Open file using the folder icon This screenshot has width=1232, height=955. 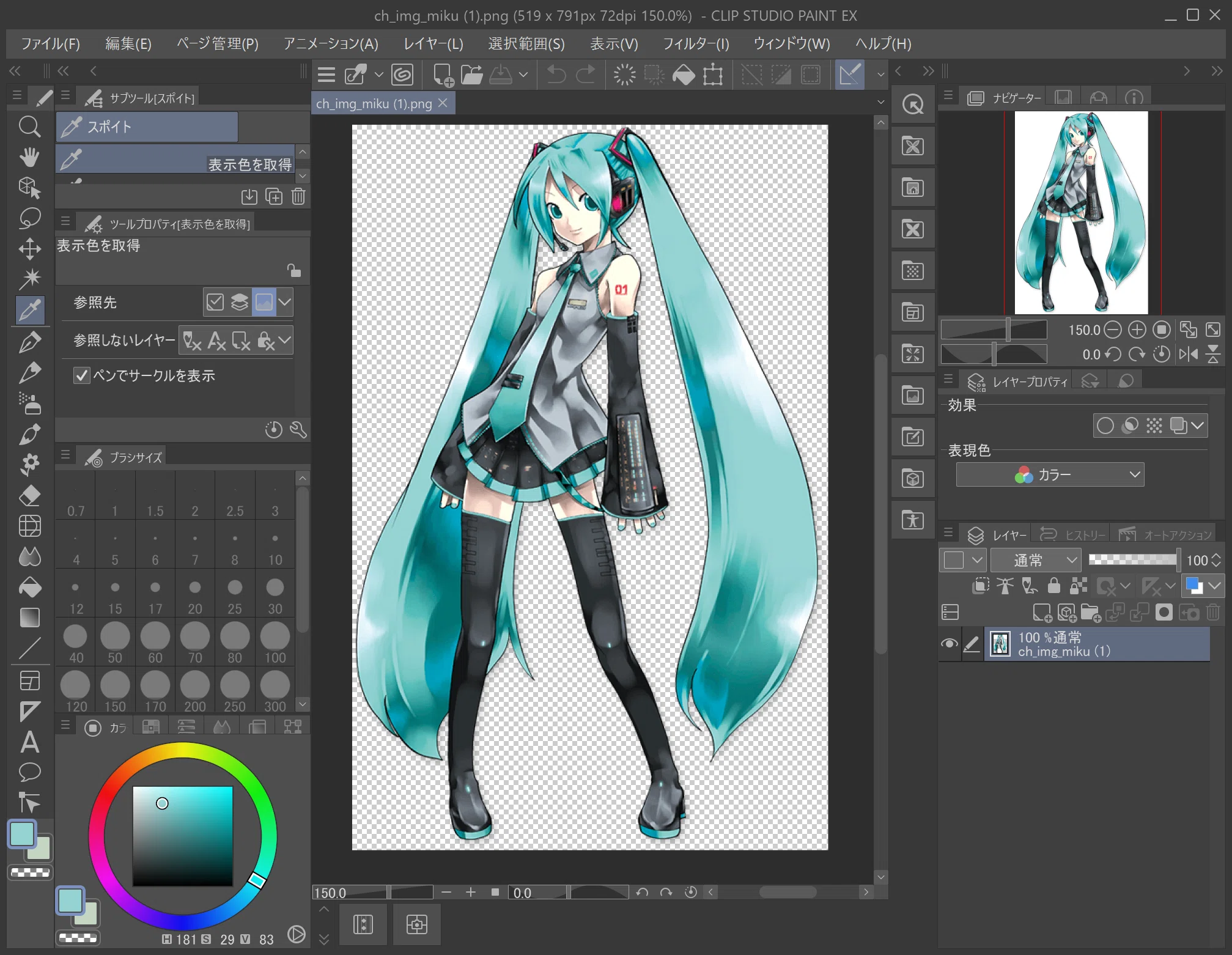[471, 75]
